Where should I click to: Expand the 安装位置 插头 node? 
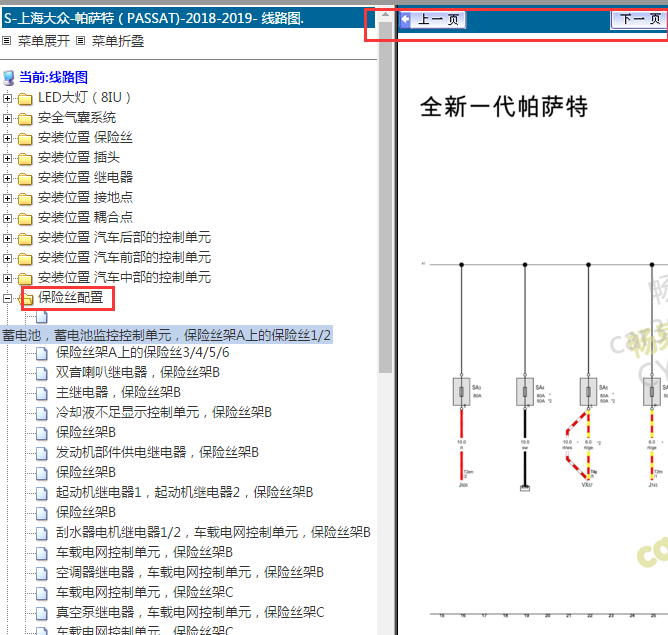(x=7, y=158)
